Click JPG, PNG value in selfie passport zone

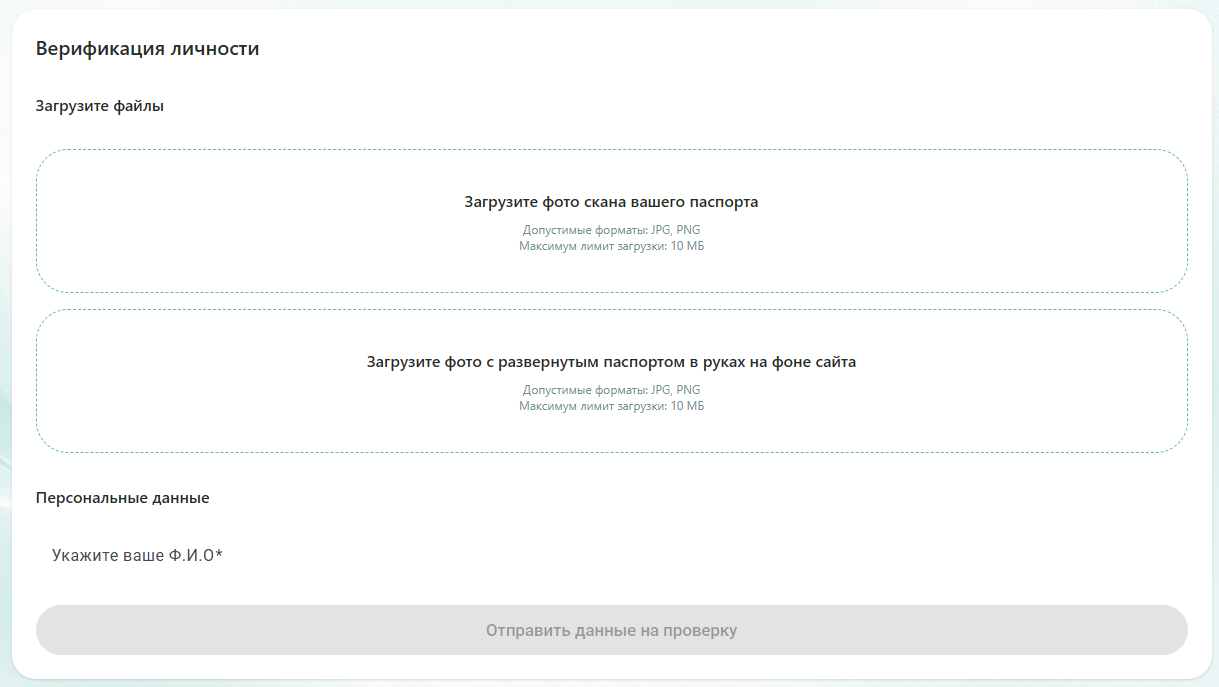(x=676, y=390)
